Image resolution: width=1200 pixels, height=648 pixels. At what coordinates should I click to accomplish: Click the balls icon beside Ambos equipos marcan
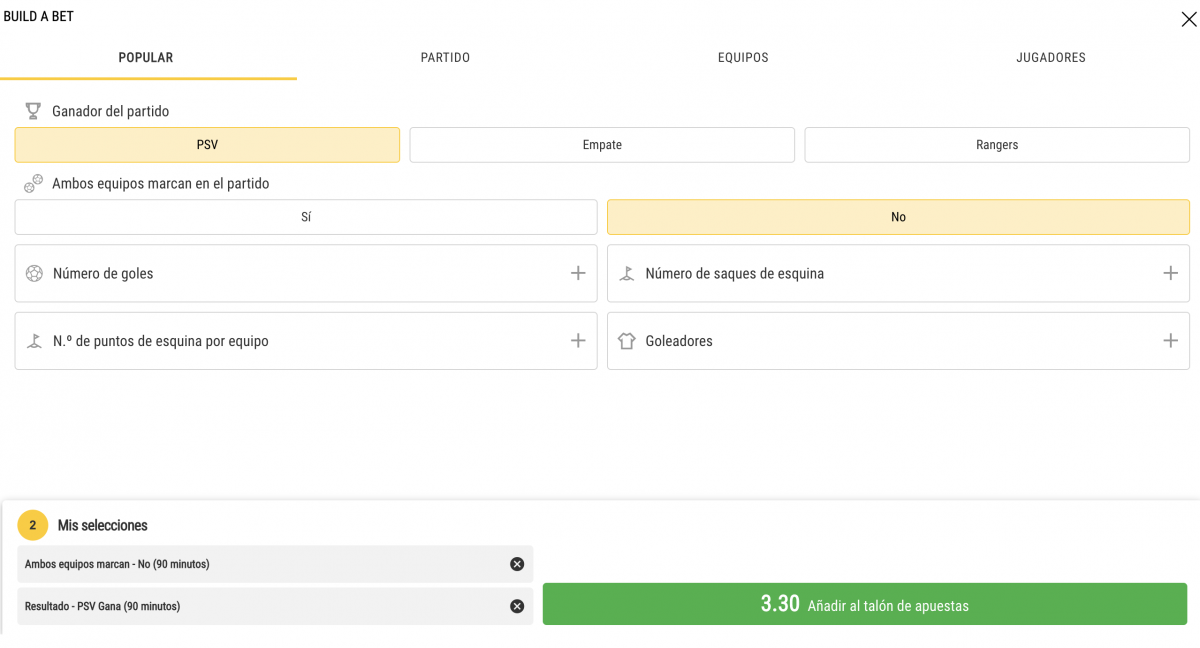(x=33, y=184)
